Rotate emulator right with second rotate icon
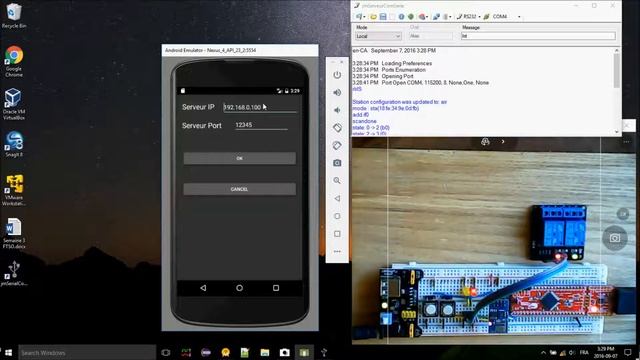Viewport: 640px width, 360px height. click(x=337, y=145)
